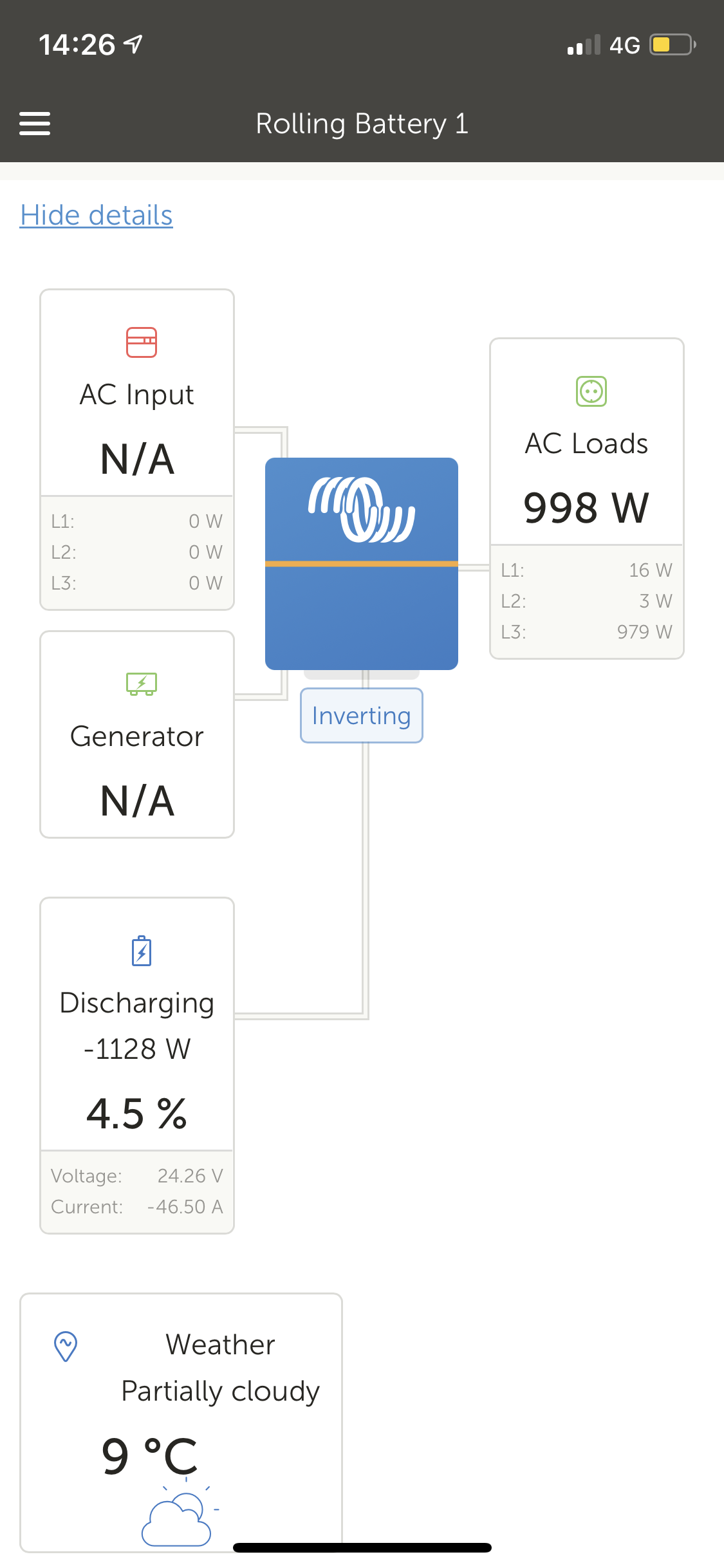This screenshot has height=1568, width=724.
Task: Toggle the AC Input N/A panel
Action: click(136, 458)
